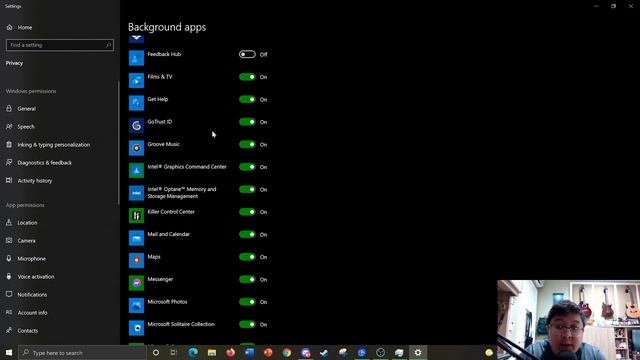Turn off Films & TV background toggle
Viewport: 640px width, 360px height.
247,77
